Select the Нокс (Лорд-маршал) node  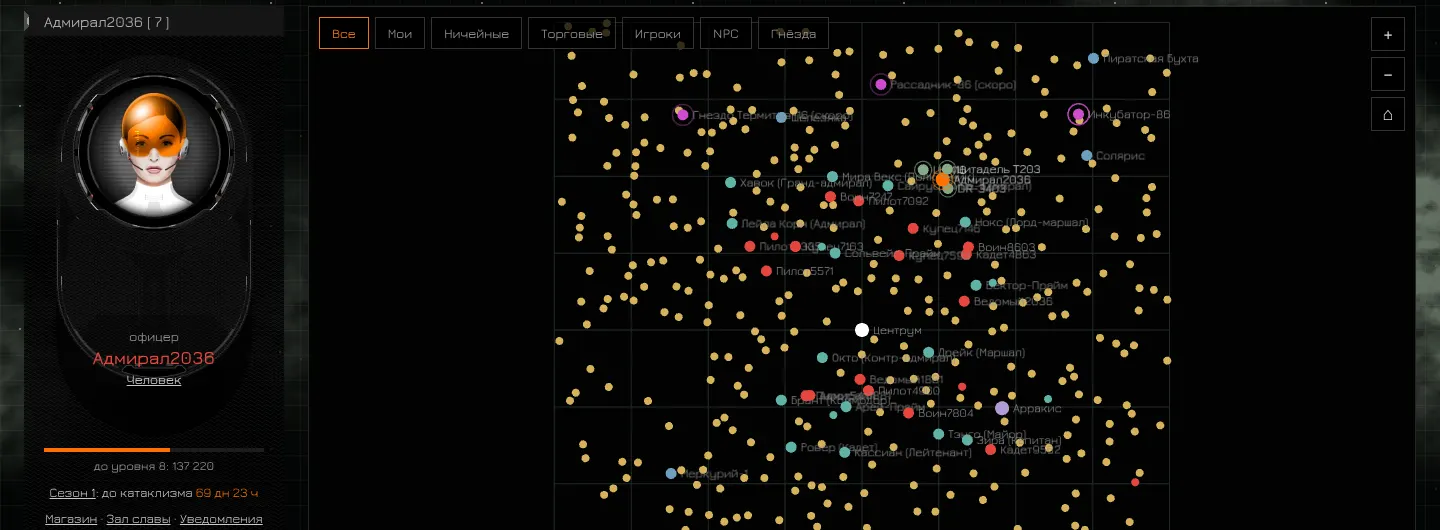point(965,223)
